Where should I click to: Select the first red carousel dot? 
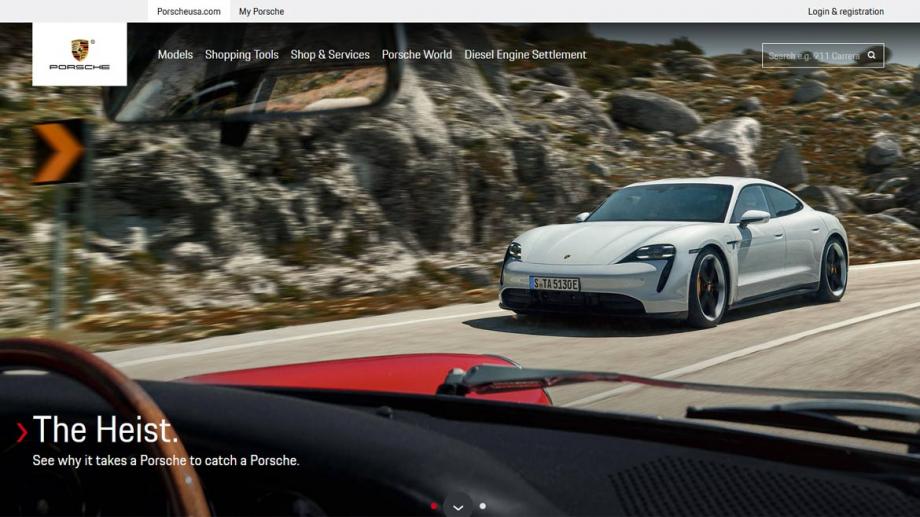click(x=434, y=506)
